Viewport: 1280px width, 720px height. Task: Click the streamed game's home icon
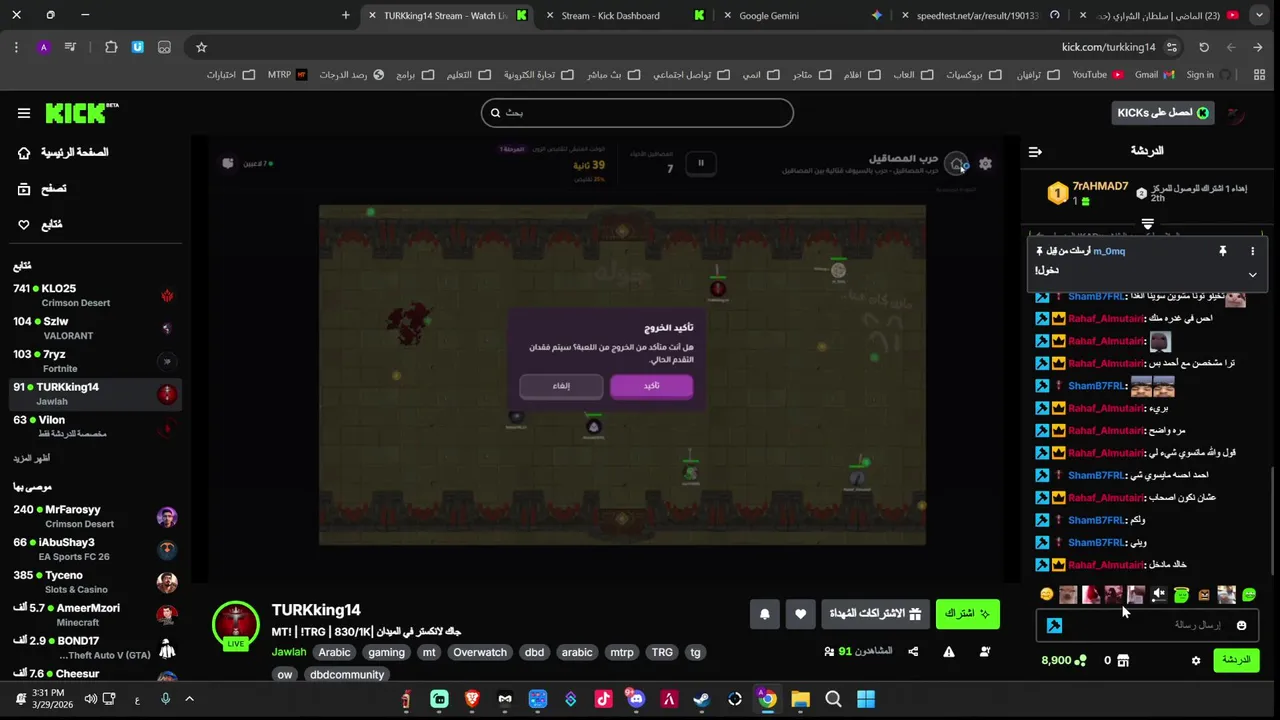click(x=958, y=164)
